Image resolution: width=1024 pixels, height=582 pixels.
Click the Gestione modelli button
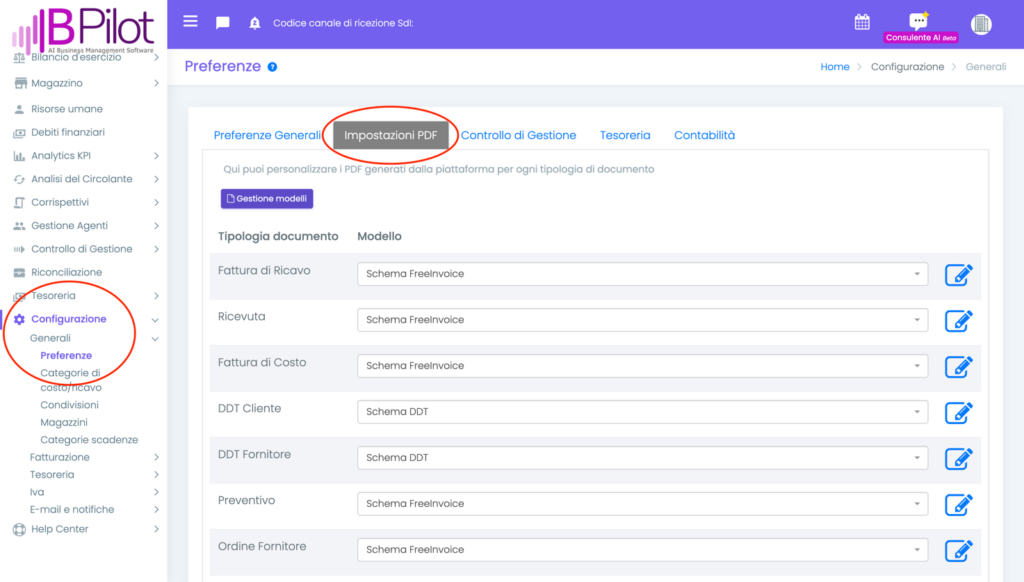267,199
